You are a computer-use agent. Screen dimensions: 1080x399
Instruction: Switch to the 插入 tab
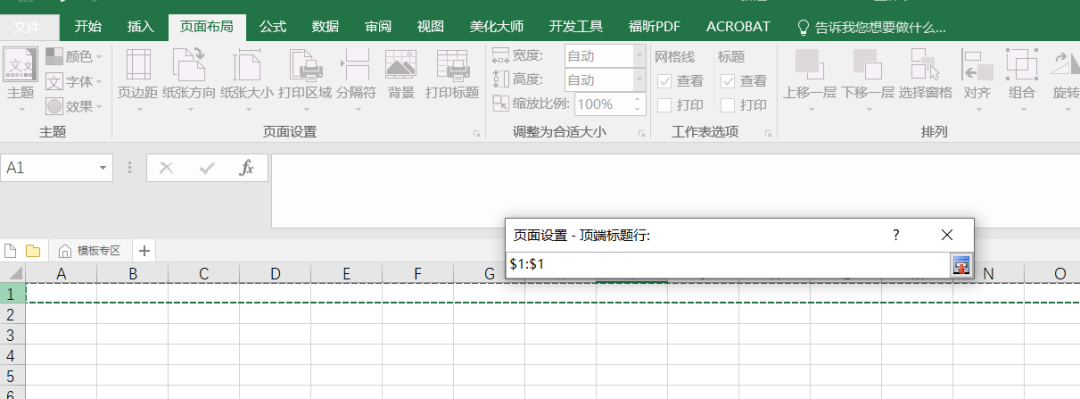(141, 27)
